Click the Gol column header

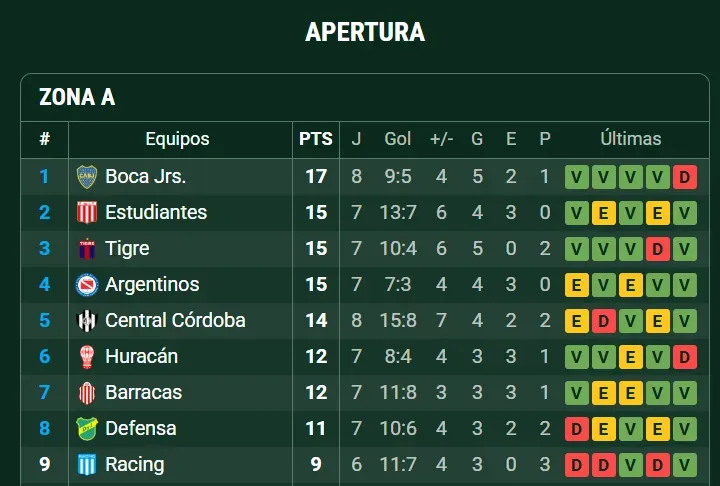point(398,140)
